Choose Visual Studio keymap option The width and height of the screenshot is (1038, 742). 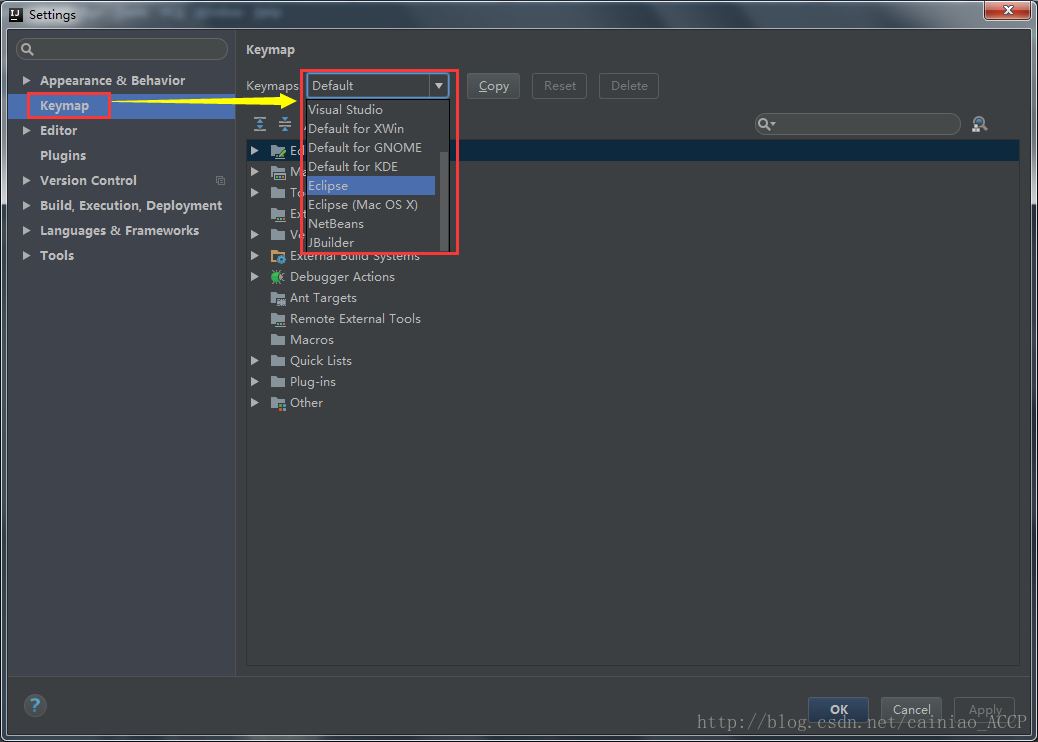[371, 109]
